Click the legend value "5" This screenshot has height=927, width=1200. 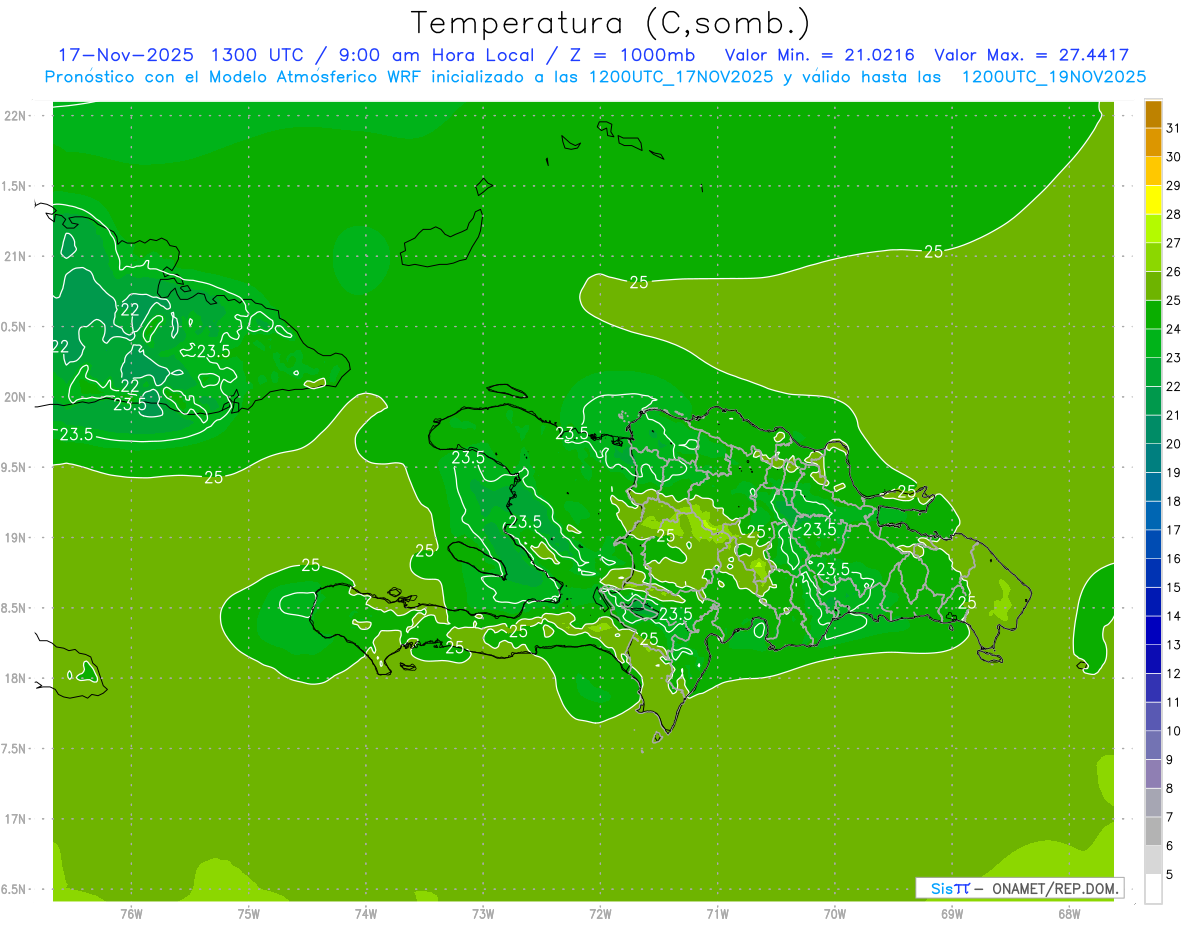1170,874
